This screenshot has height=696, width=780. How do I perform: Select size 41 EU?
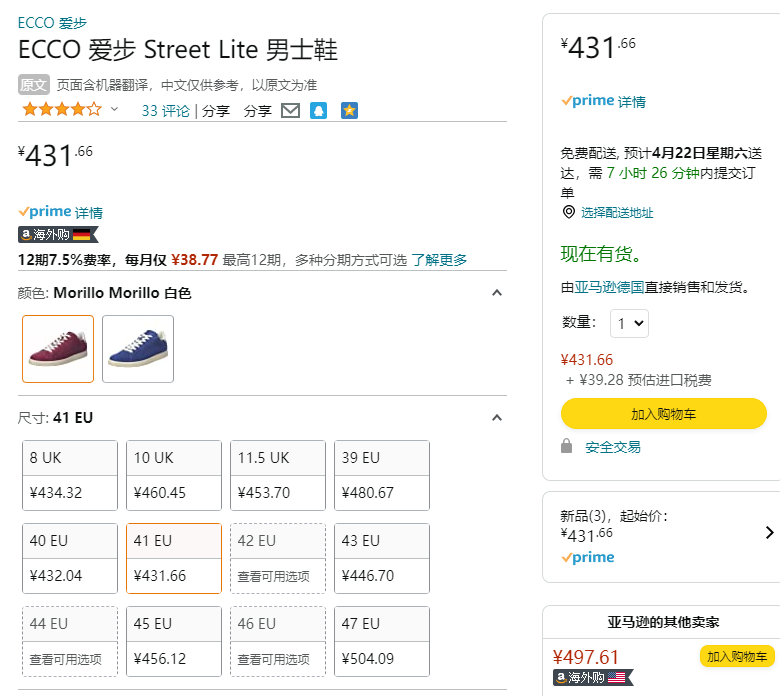pos(174,558)
